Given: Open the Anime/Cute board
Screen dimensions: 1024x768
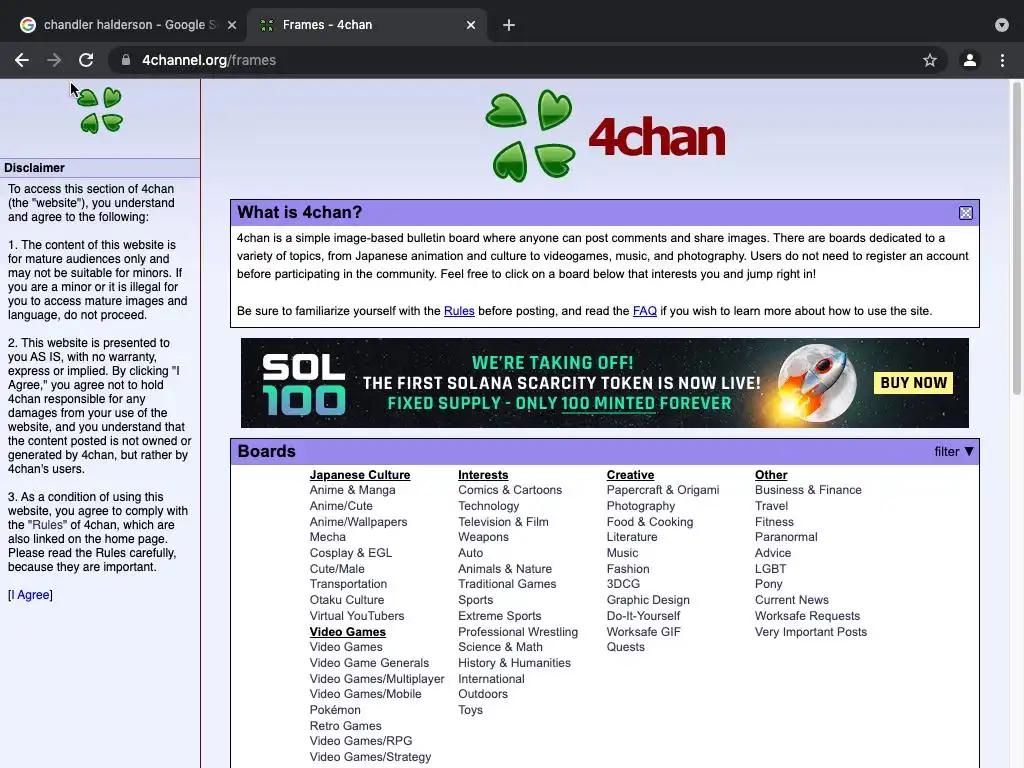Looking at the screenshot, I should pos(341,505).
